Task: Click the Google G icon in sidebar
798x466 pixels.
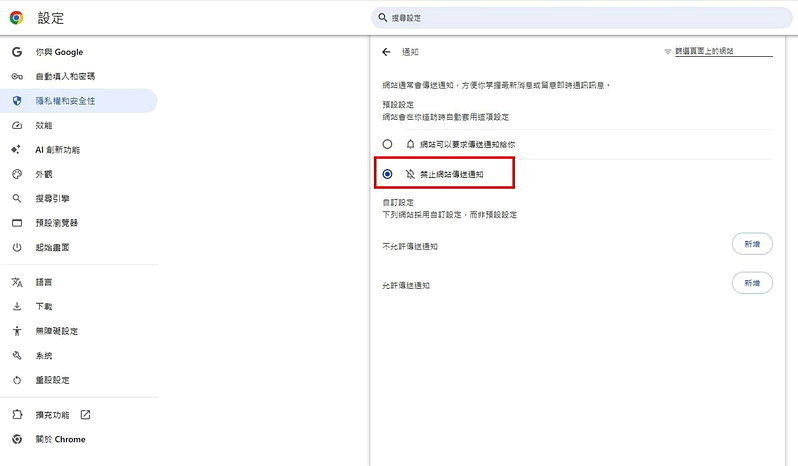Action: click(17, 52)
